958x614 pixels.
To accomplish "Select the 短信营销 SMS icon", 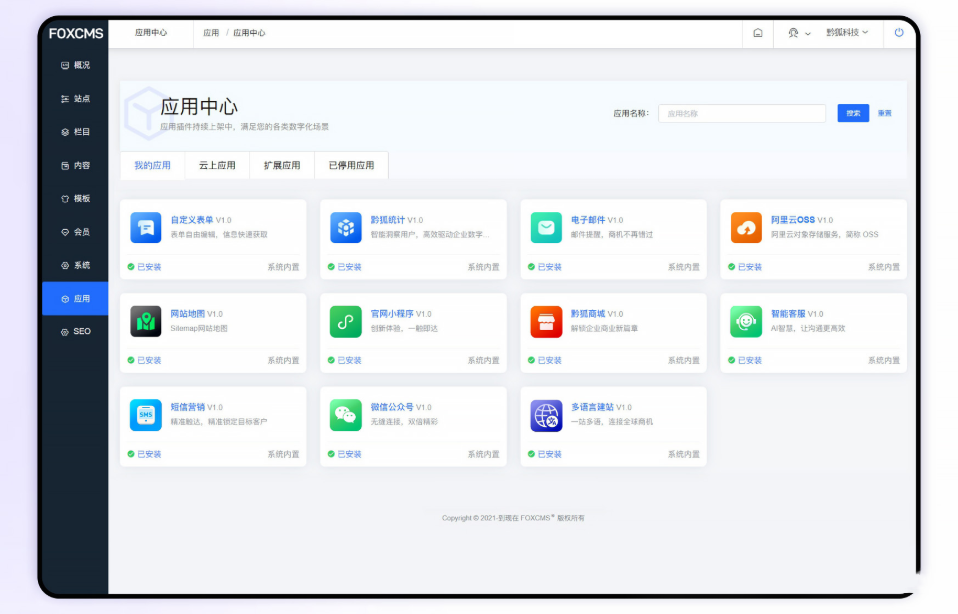I will [146, 415].
